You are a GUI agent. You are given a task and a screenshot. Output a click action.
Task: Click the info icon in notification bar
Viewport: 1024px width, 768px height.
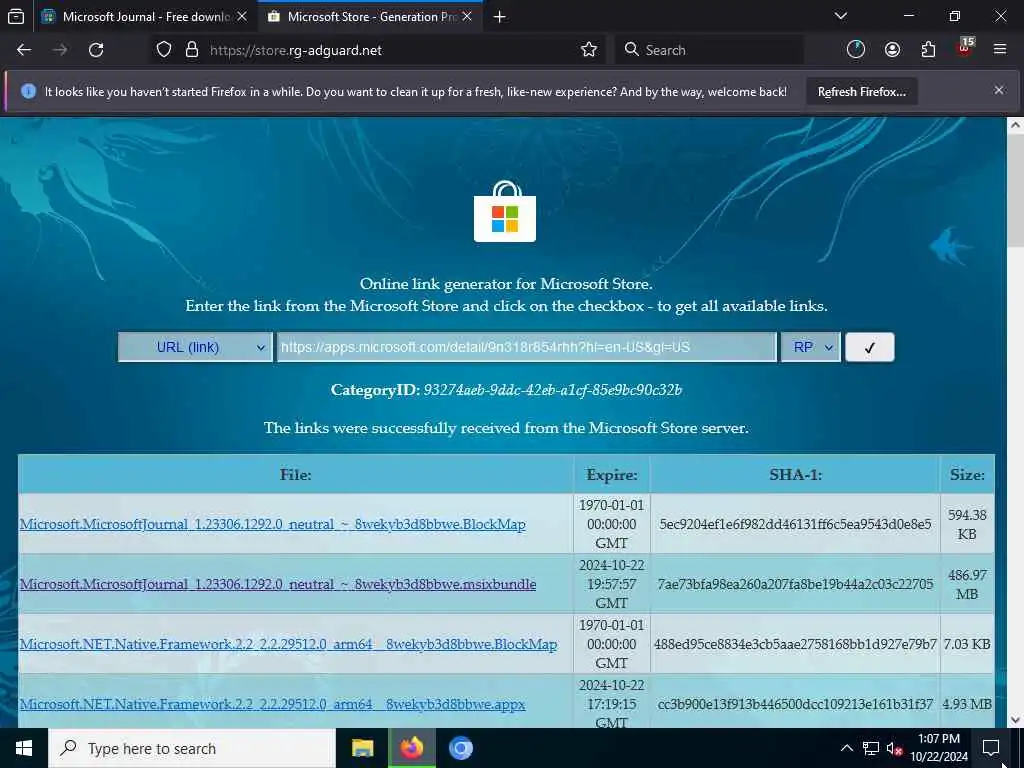tap(28, 91)
